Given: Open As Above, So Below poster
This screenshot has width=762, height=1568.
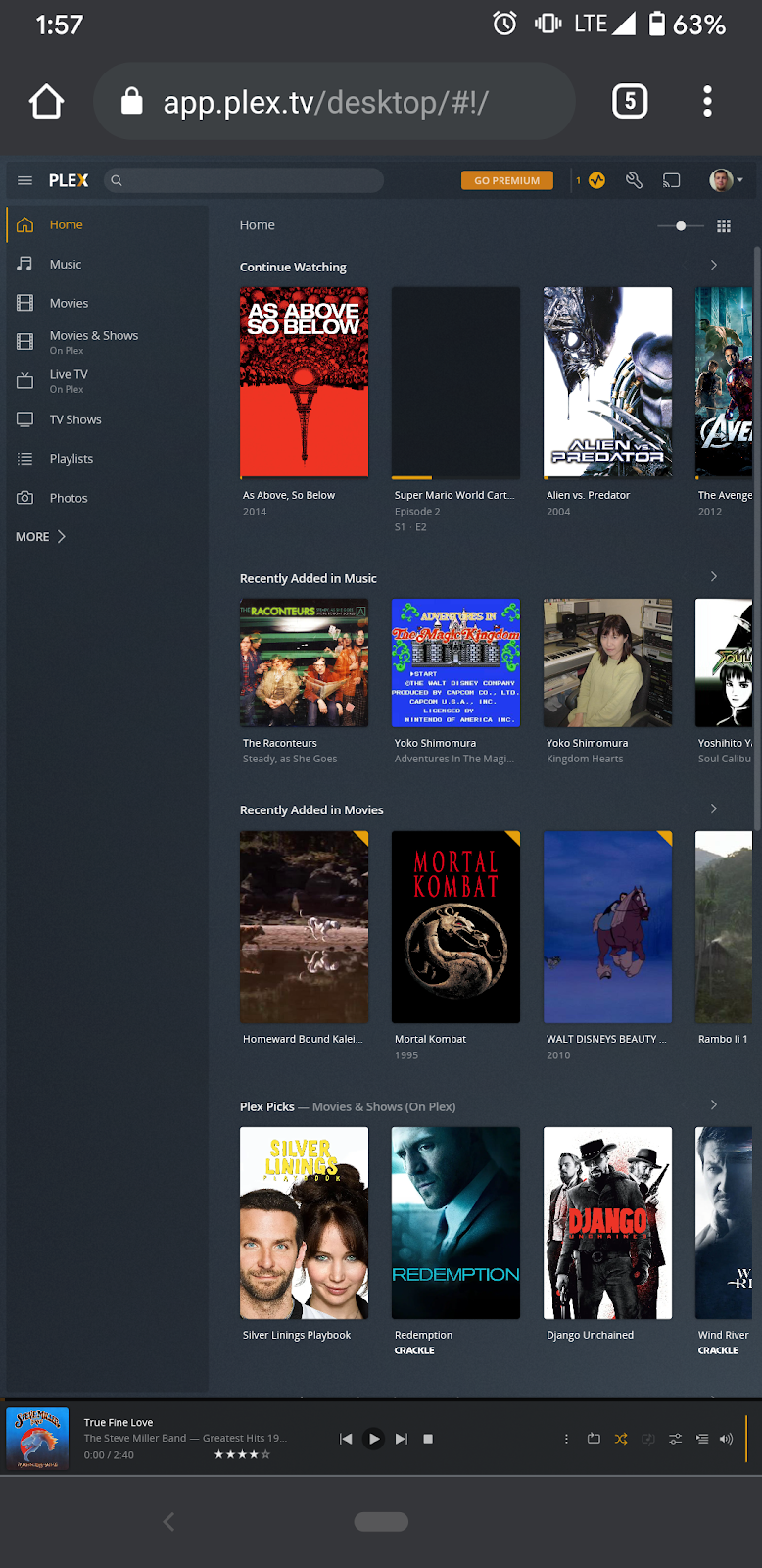Looking at the screenshot, I should pos(305,382).
